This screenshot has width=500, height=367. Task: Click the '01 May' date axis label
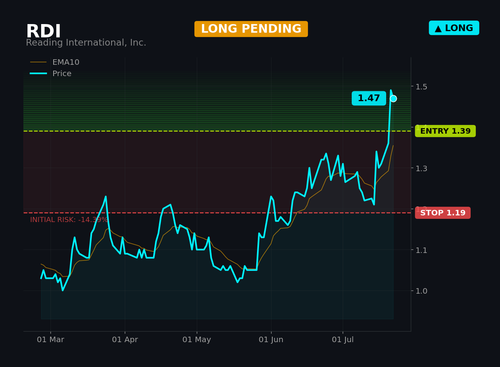click(197, 340)
